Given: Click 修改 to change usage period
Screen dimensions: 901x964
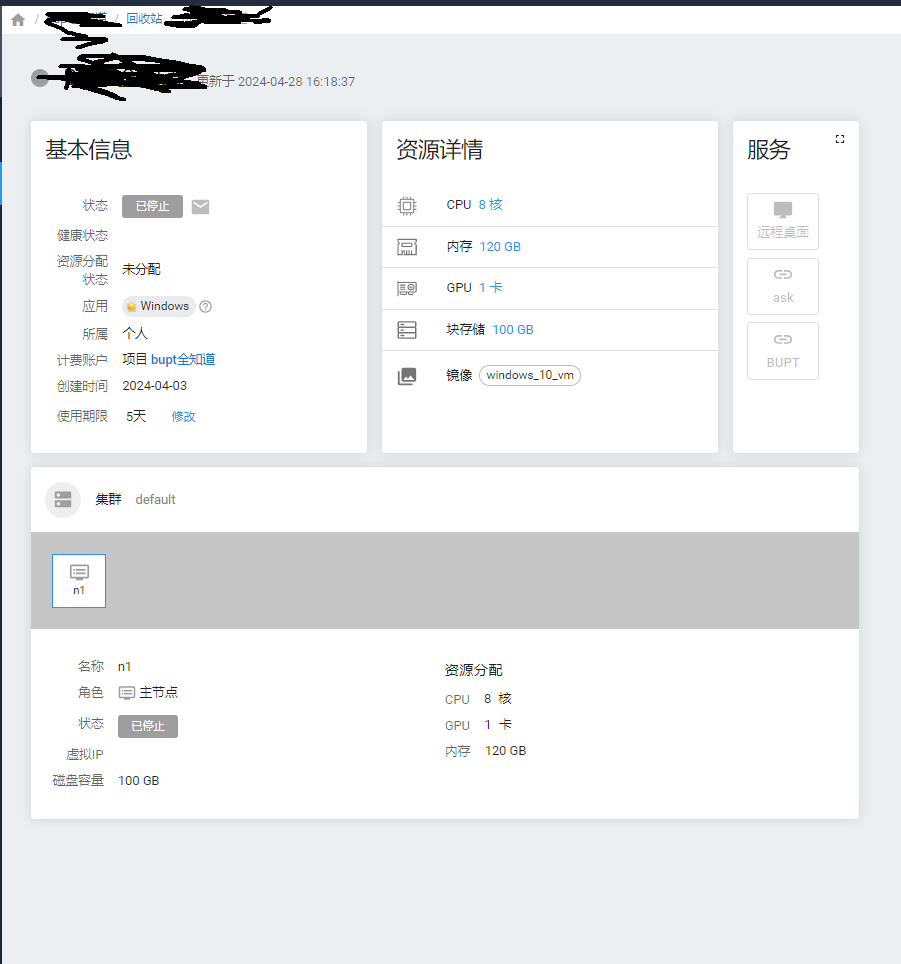Looking at the screenshot, I should tap(183, 416).
